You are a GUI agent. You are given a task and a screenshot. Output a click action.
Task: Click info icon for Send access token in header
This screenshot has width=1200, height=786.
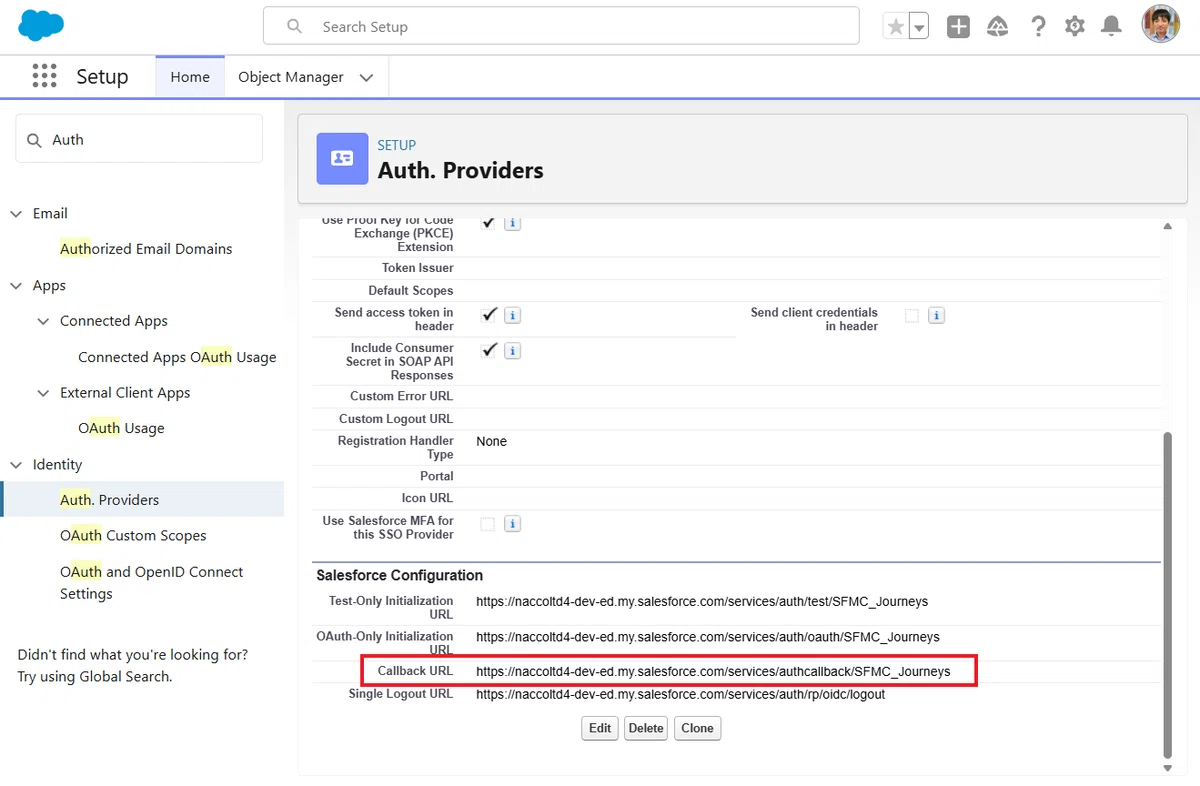click(x=512, y=315)
